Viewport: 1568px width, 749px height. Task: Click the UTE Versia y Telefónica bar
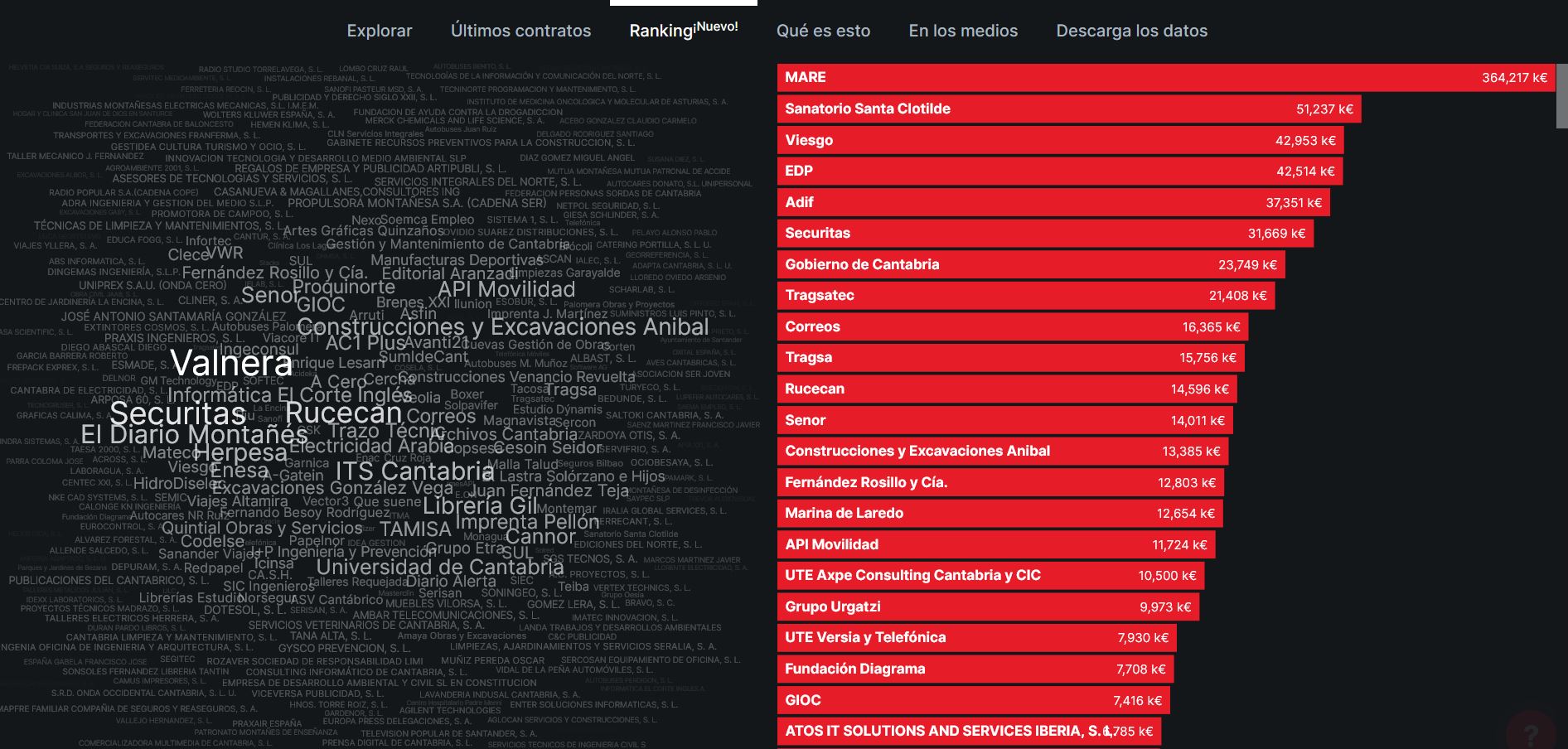977,637
